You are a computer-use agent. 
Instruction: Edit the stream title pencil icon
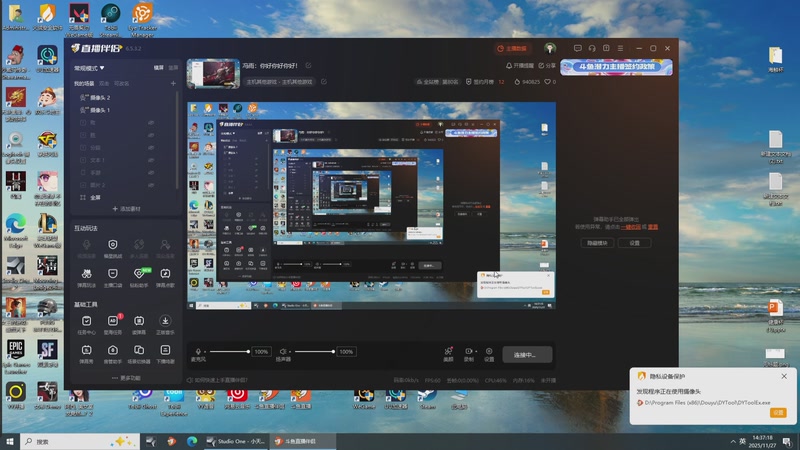tap(309, 65)
